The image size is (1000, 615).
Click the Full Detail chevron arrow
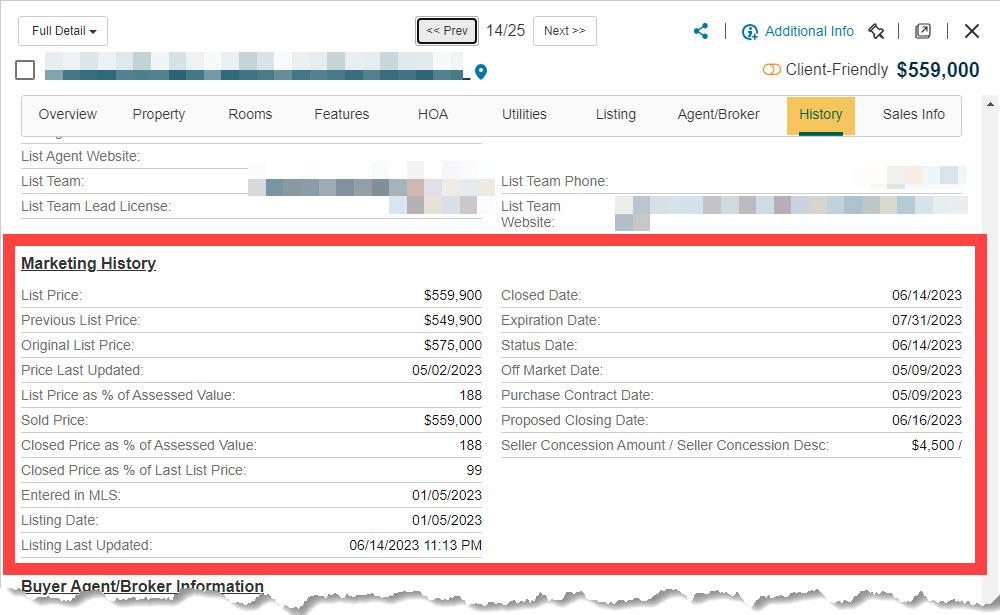pyautogui.click(x=95, y=31)
